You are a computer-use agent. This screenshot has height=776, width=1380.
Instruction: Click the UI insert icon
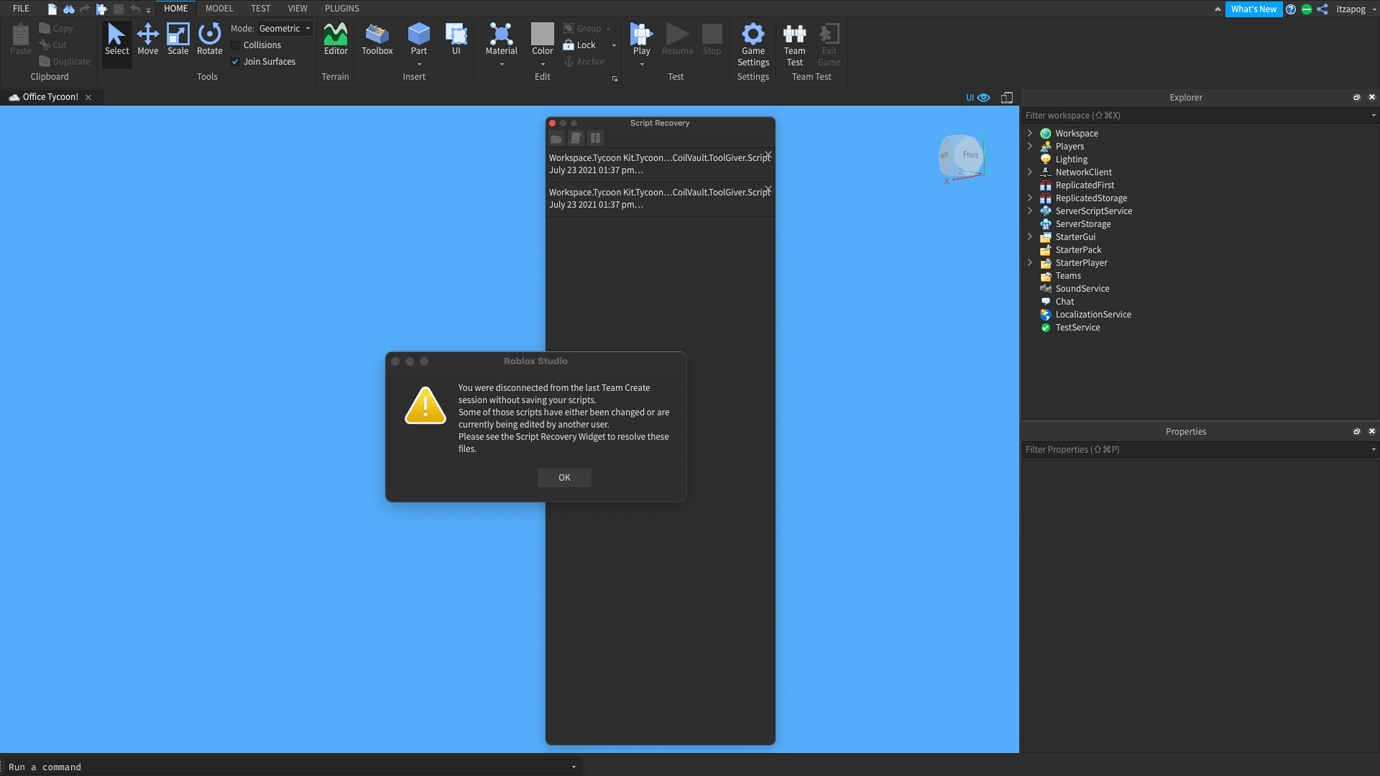point(456,40)
